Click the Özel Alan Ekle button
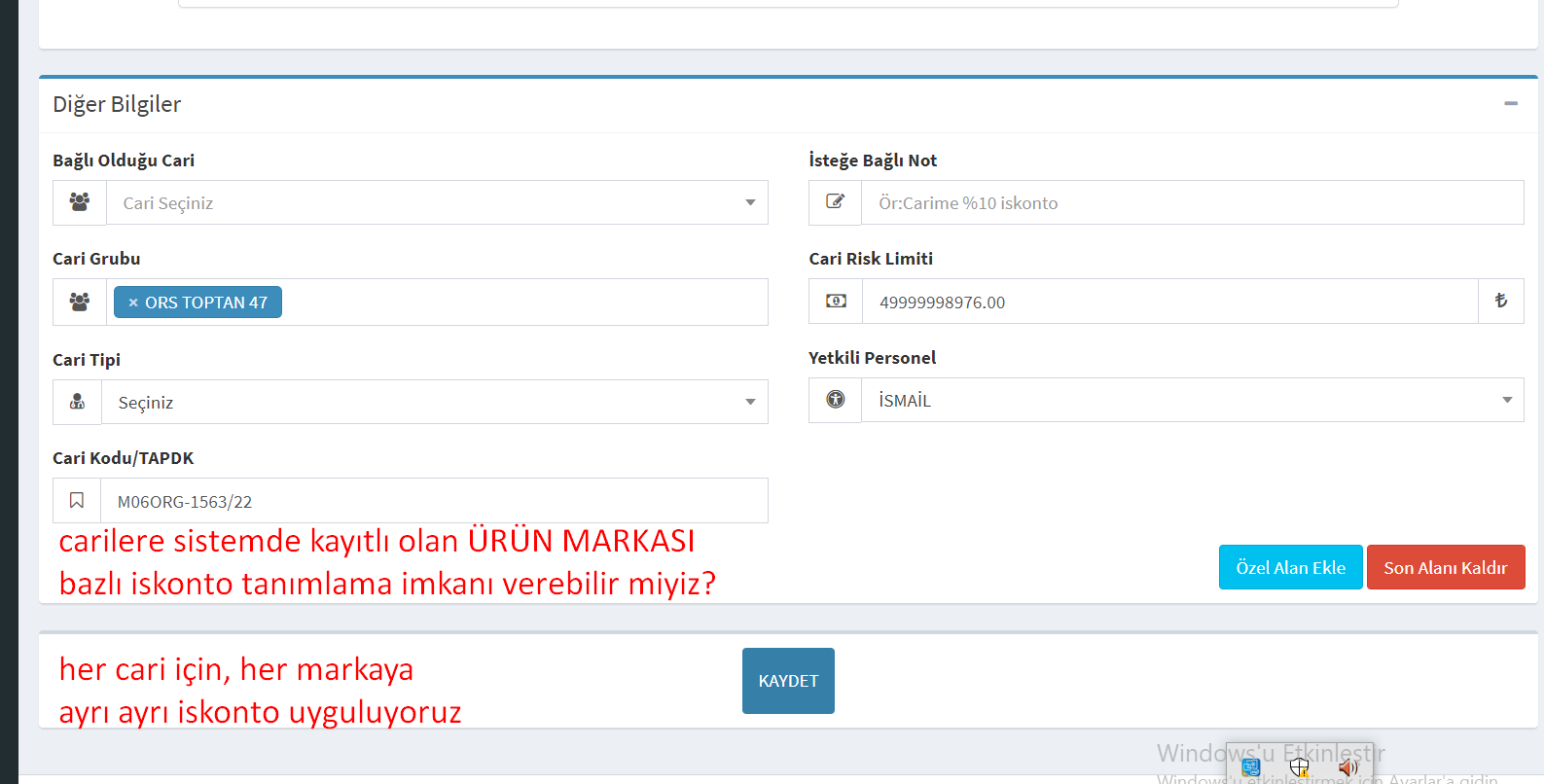The height and width of the screenshot is (784, 1544). [1290, 567]
